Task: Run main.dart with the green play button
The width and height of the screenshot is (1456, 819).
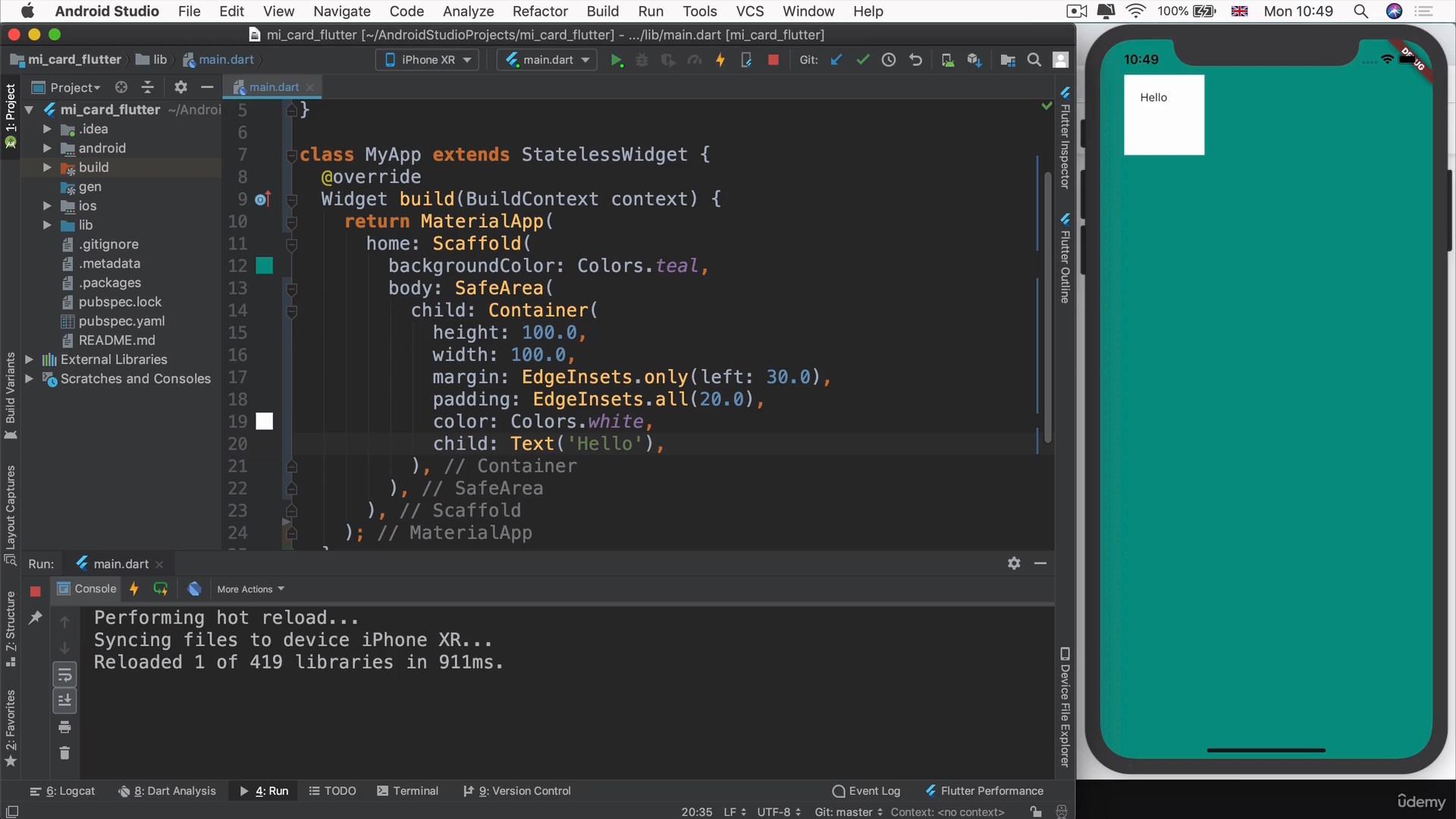Action: [617, 60]
